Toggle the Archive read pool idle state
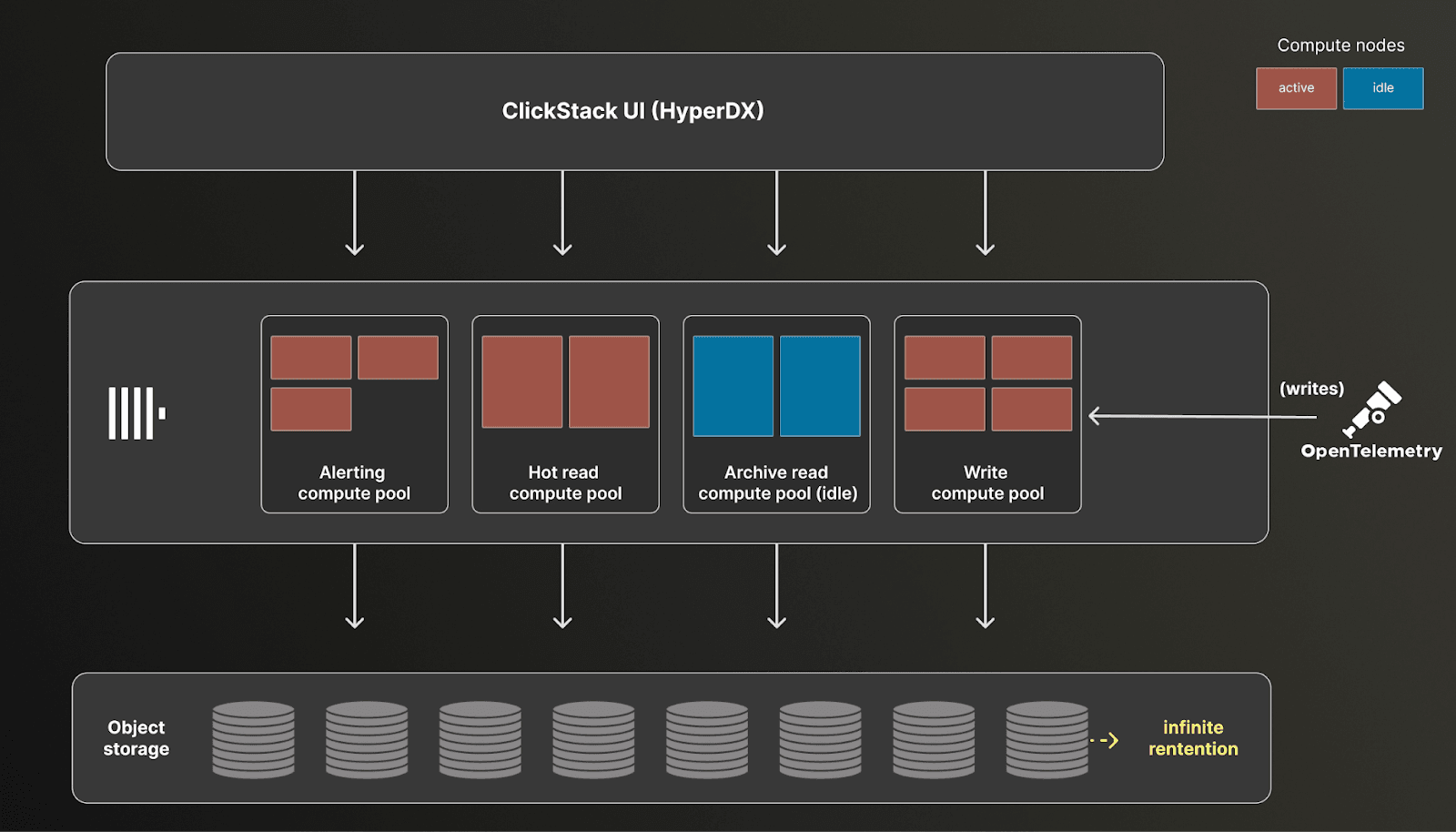This screenshot has height=832, width=1456. 775,482
